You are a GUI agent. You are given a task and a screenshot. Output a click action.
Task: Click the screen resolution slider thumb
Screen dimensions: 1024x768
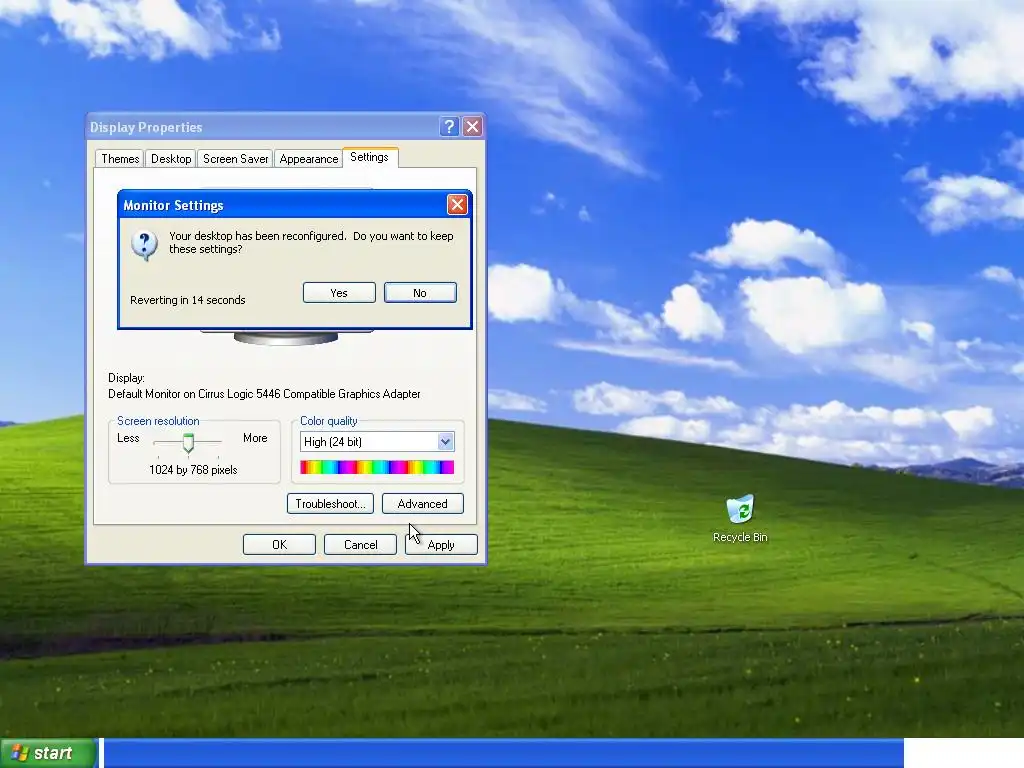point(188,442)
